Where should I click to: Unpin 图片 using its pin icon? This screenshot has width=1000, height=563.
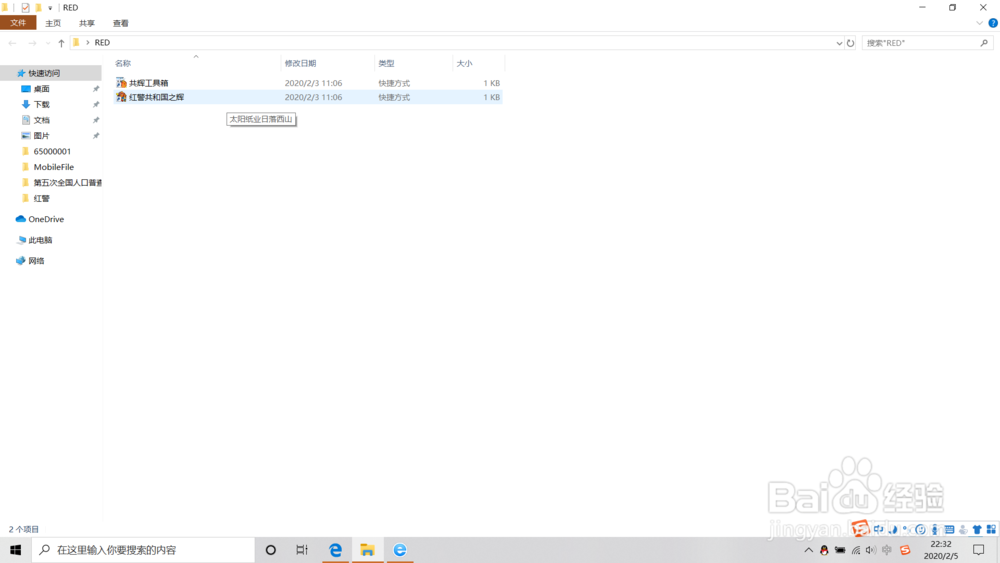tap(96, 136)
